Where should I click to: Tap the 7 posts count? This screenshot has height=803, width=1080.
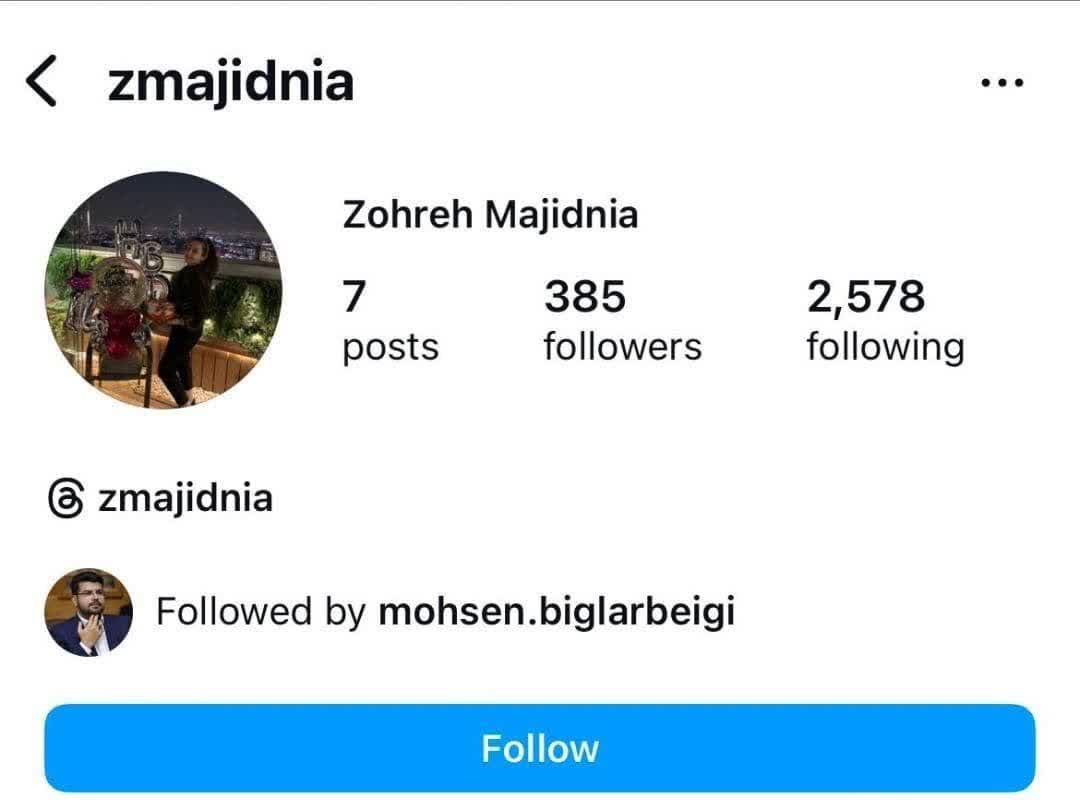[x=354, y=297]
